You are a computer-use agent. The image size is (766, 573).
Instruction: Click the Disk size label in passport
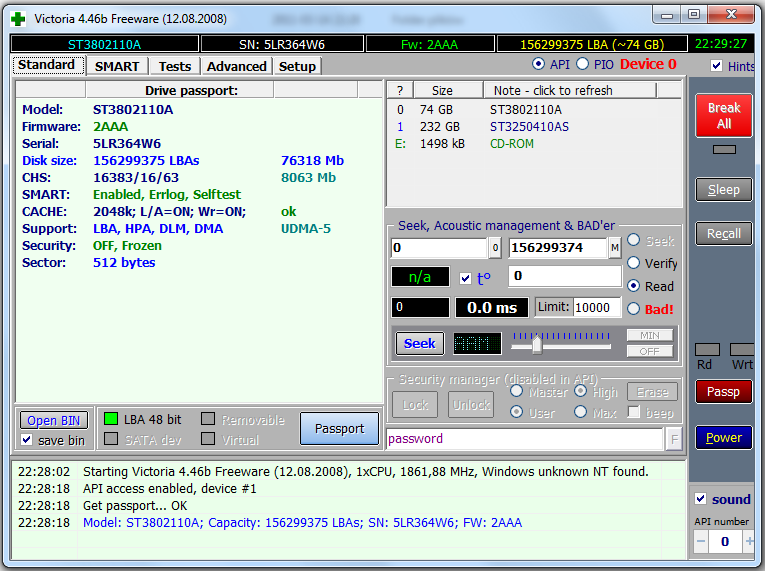coord(49,161)
